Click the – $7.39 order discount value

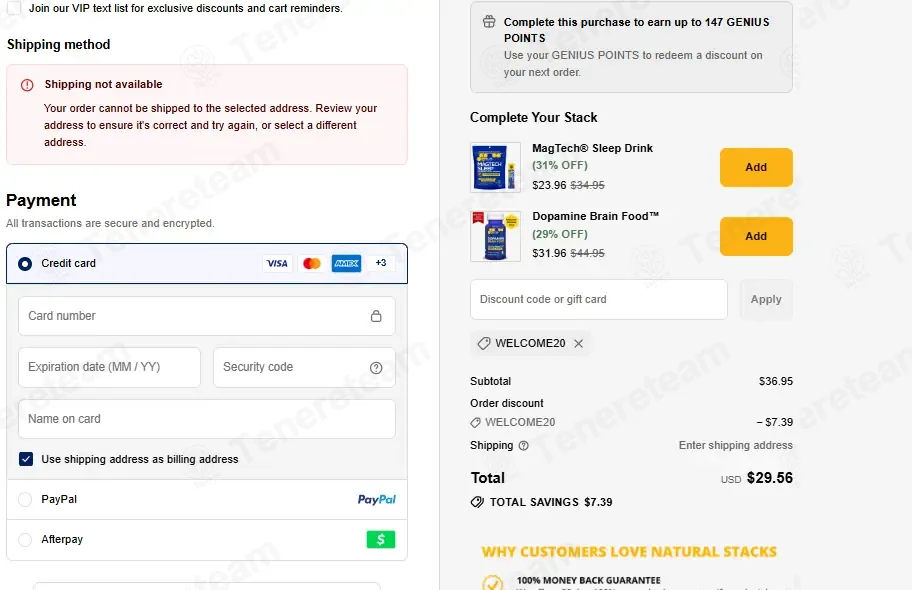coord(775,422)
